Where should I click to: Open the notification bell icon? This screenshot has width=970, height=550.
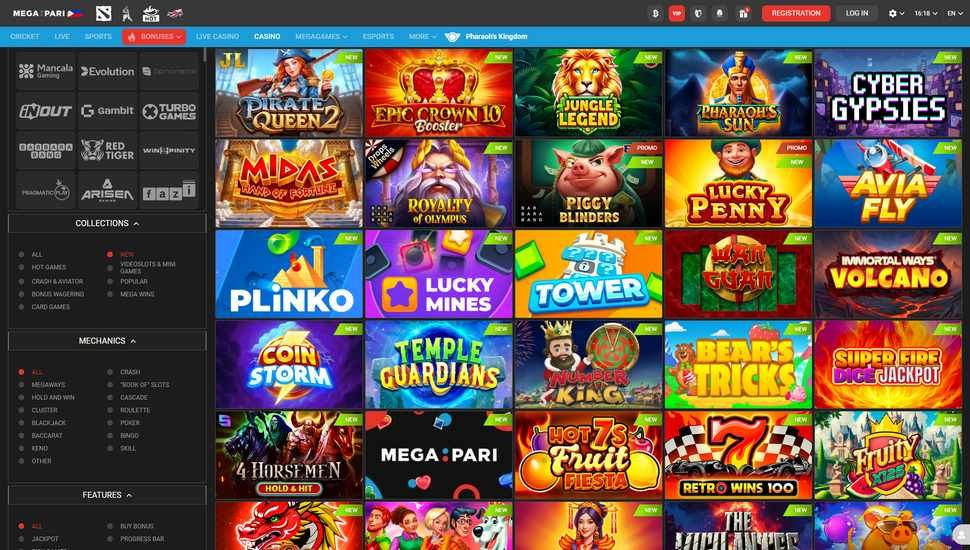(x=720, y=13)
